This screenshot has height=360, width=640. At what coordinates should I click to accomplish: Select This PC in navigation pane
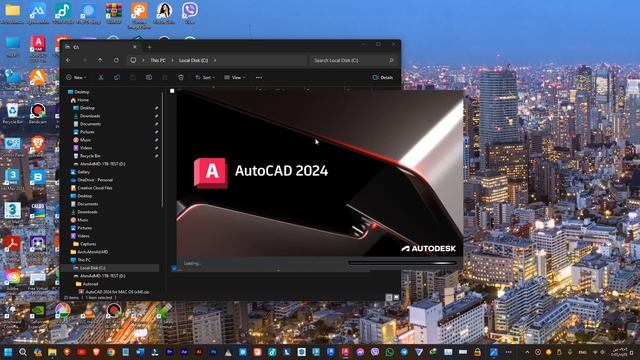[x=81, y=260]
